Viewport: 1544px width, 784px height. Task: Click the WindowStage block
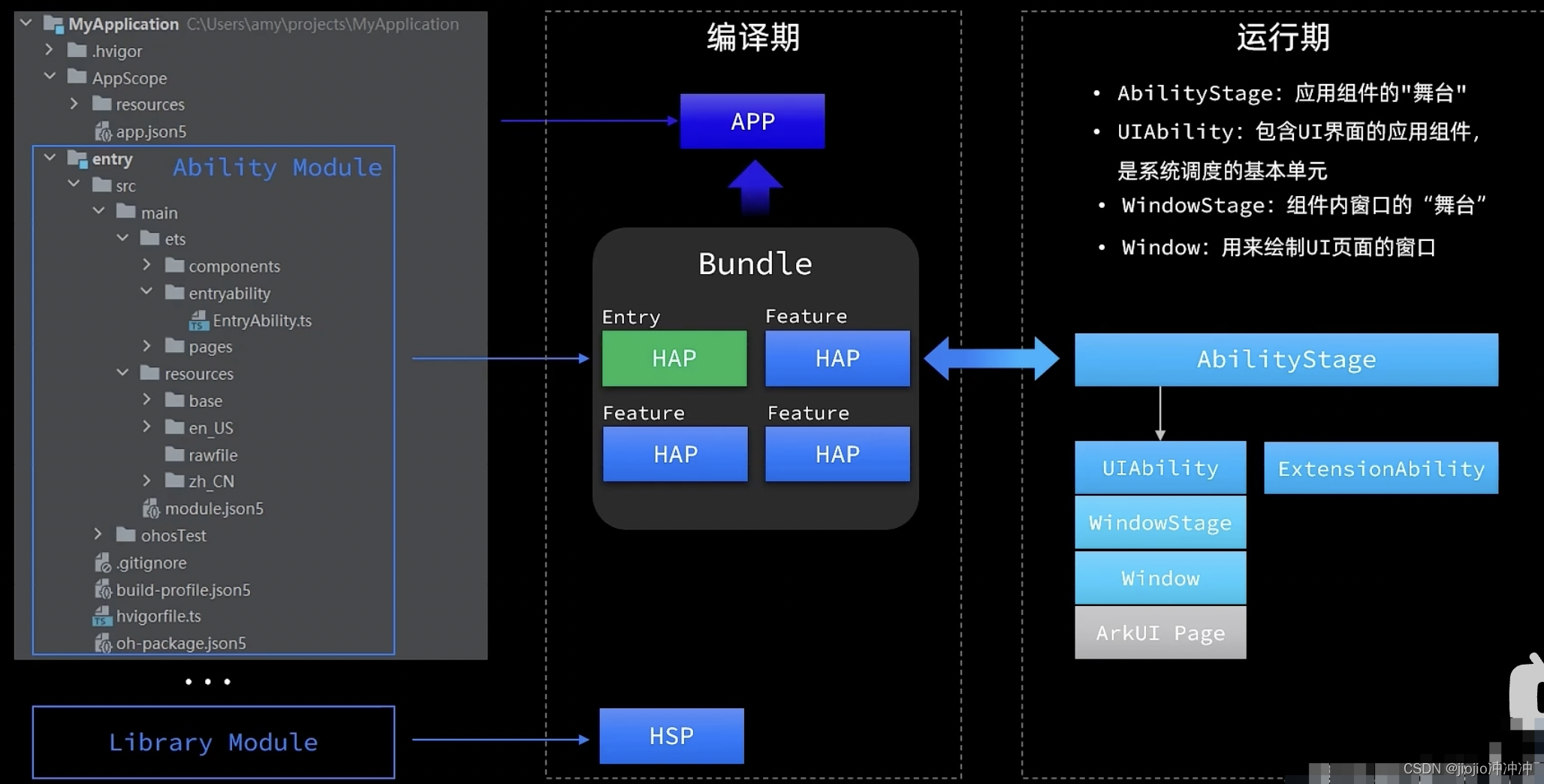[x=1160, y=523]
